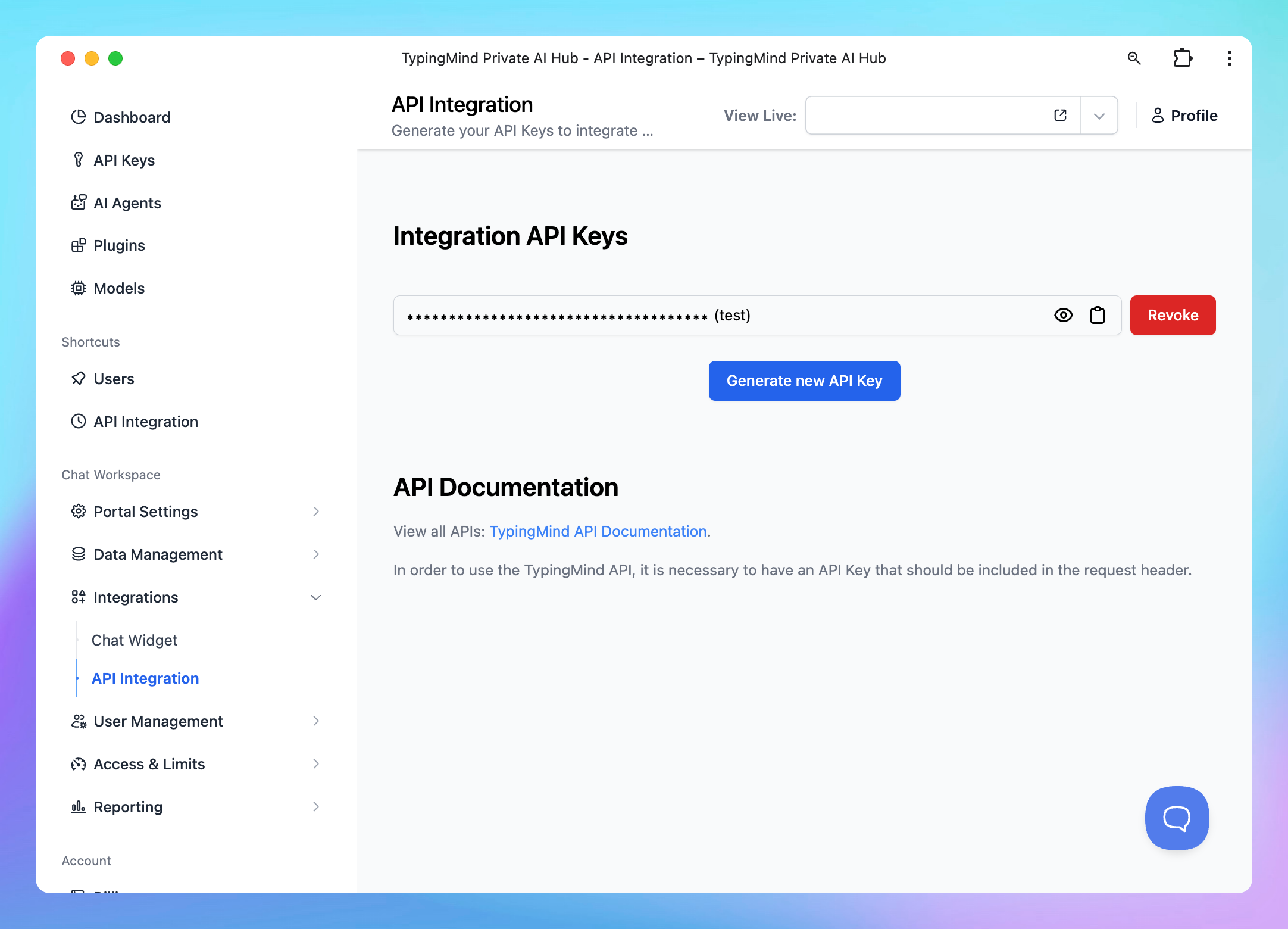Go to Dashboard in sidebar

coord(132,117)
